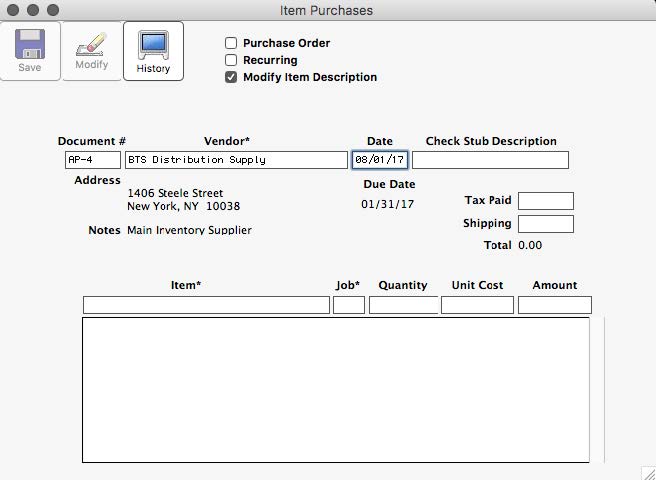Toggle the Recurring checkbox
656x480 pixels.
point(231,61)
